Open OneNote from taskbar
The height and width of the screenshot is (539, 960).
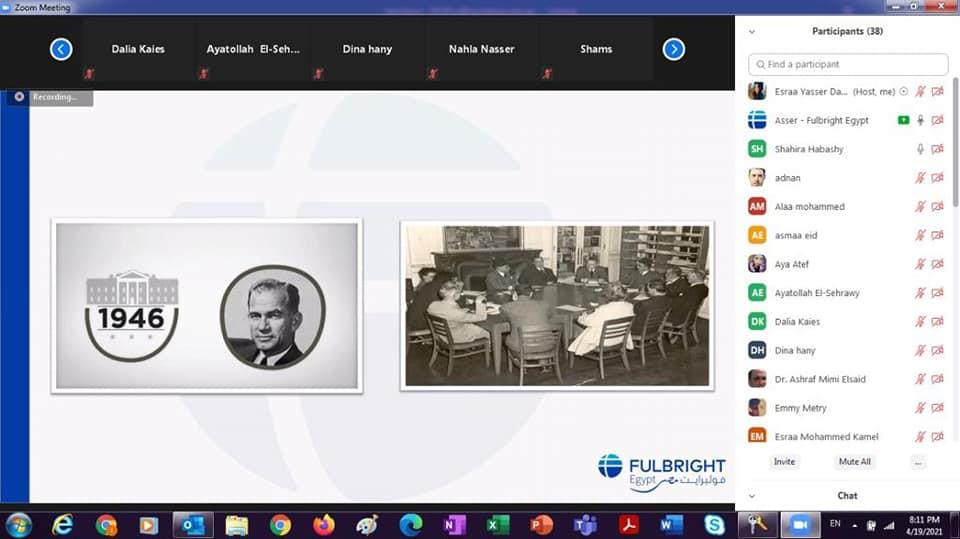click(454, 525)
